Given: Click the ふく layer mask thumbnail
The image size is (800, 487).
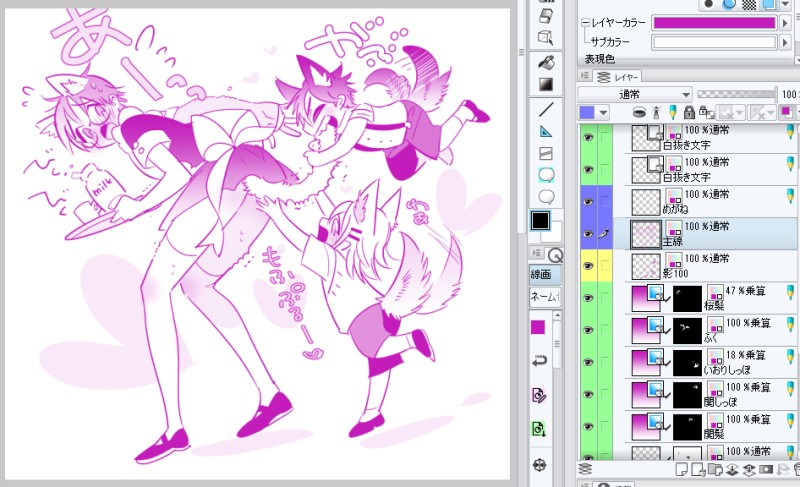Looking at the screenshot, I should tap(687, 330).
